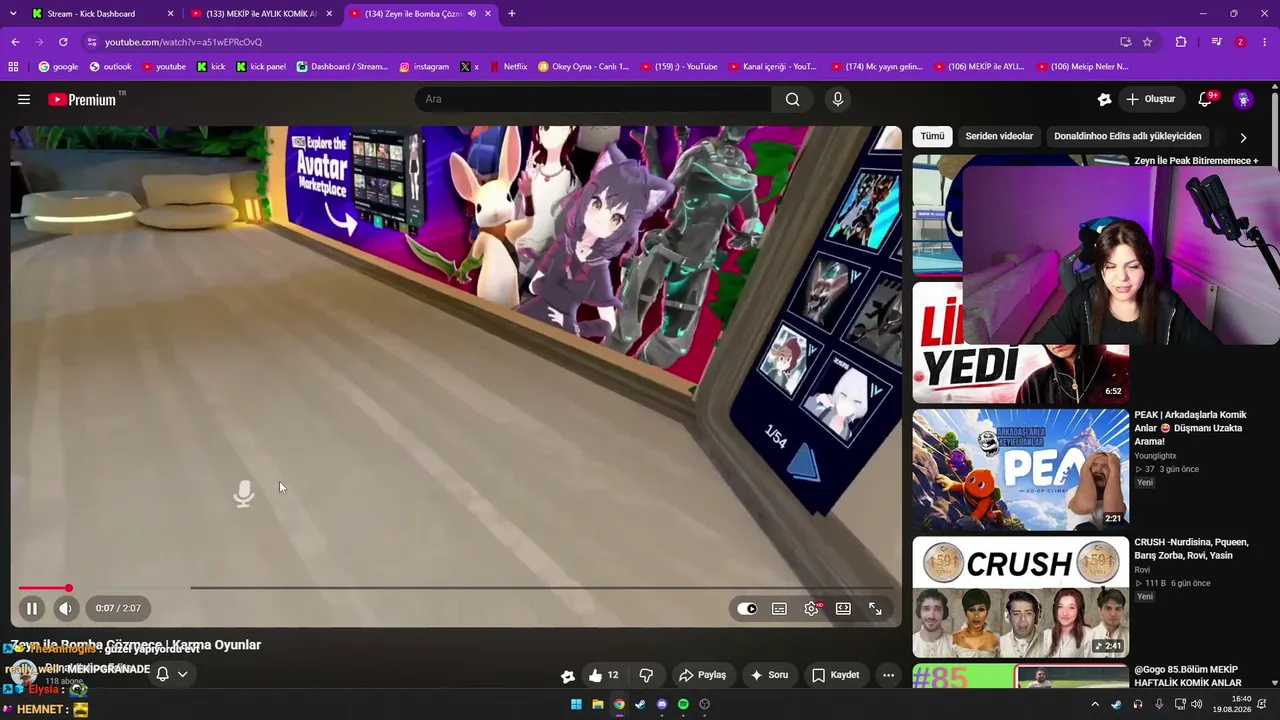Open the instagram bookmark
1280x720 pixels.
click(x=424, y=67)
